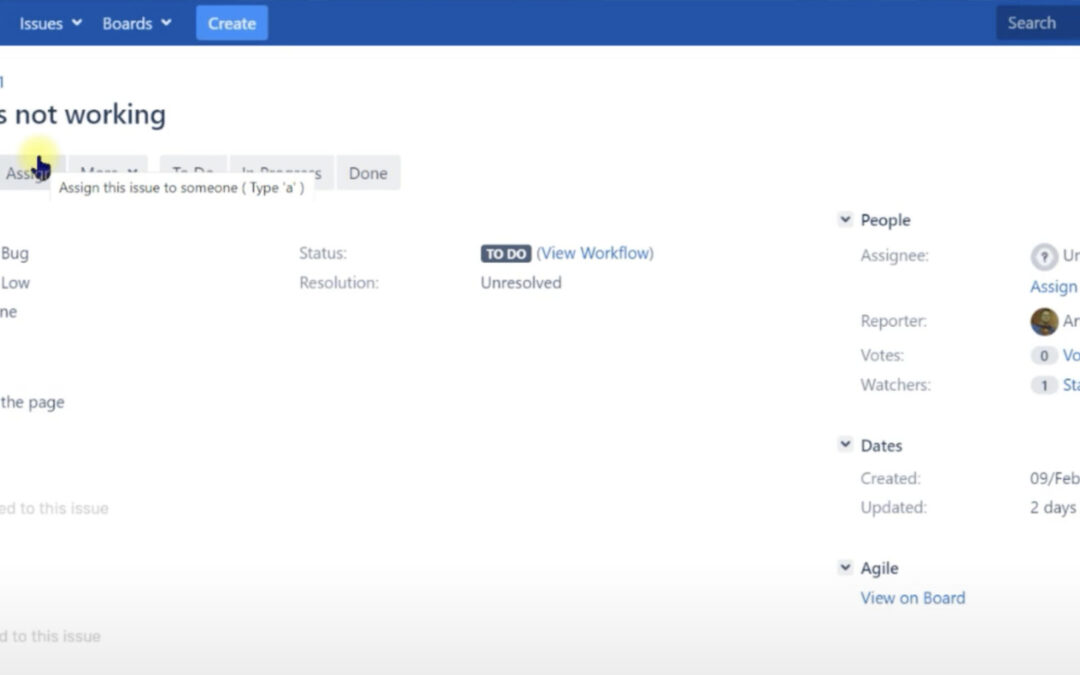Viewport: 1080px width, 675px height.
Task: Open the Boards menu
Action: click(x=136, y=23)
